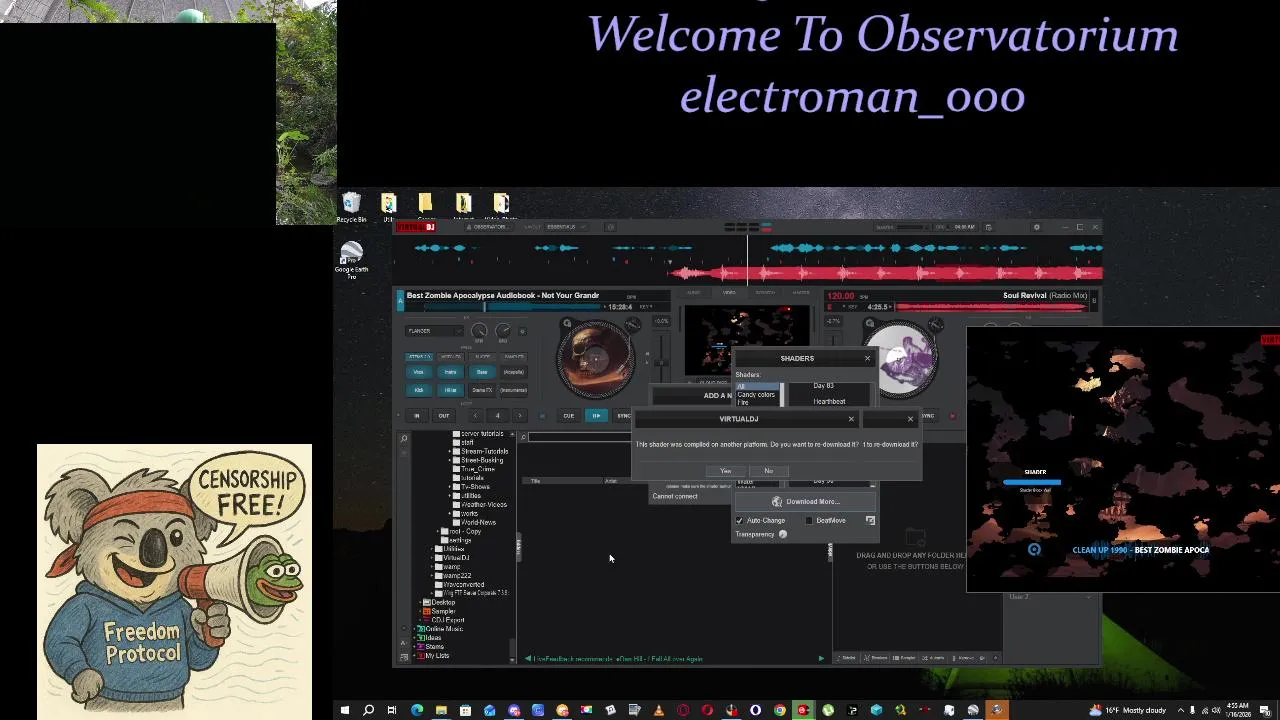Expand the VirtualDJ folder in tree

point(433,558)
